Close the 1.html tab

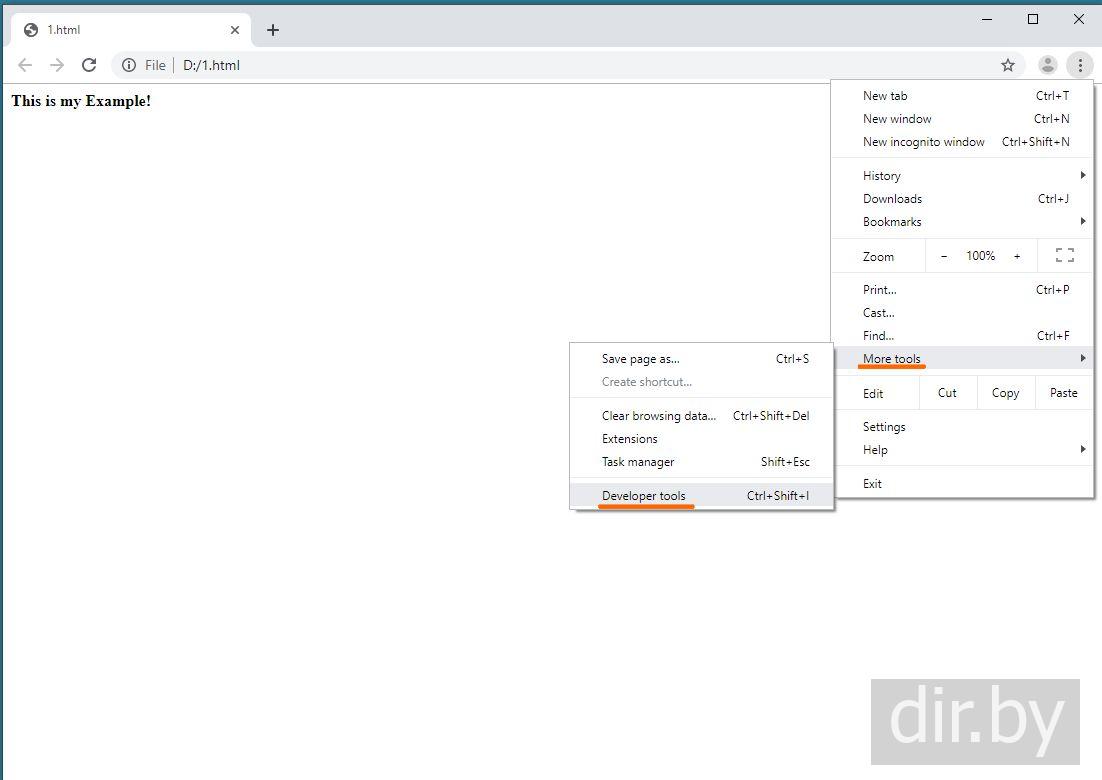click(x=235, y=30)
